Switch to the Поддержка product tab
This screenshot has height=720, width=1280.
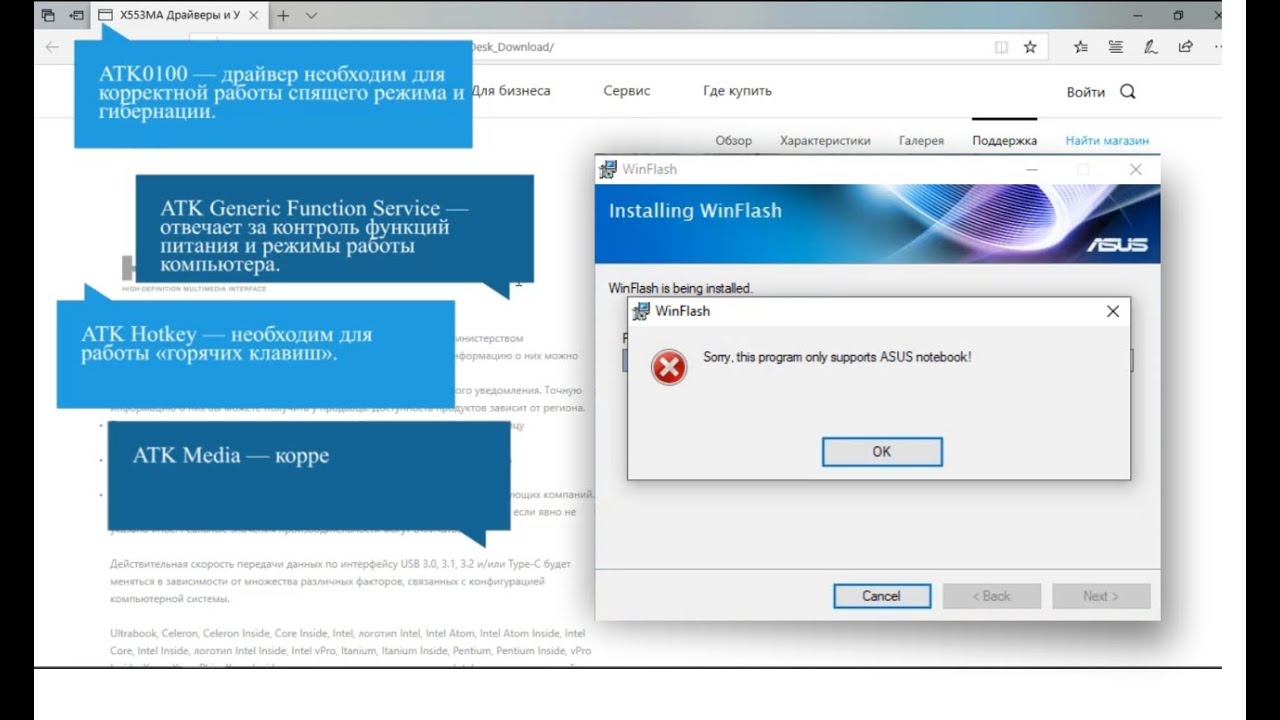(1004, 141)
